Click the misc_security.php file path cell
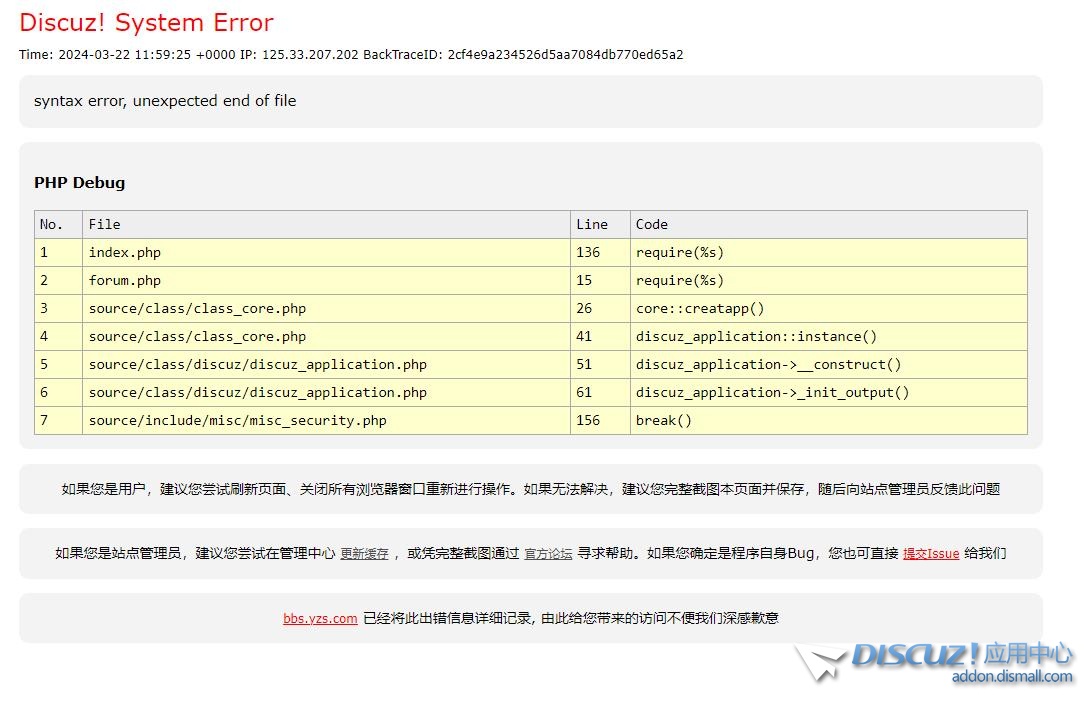The height and width of the screenshot is (702, 1091). pos(237,421)
